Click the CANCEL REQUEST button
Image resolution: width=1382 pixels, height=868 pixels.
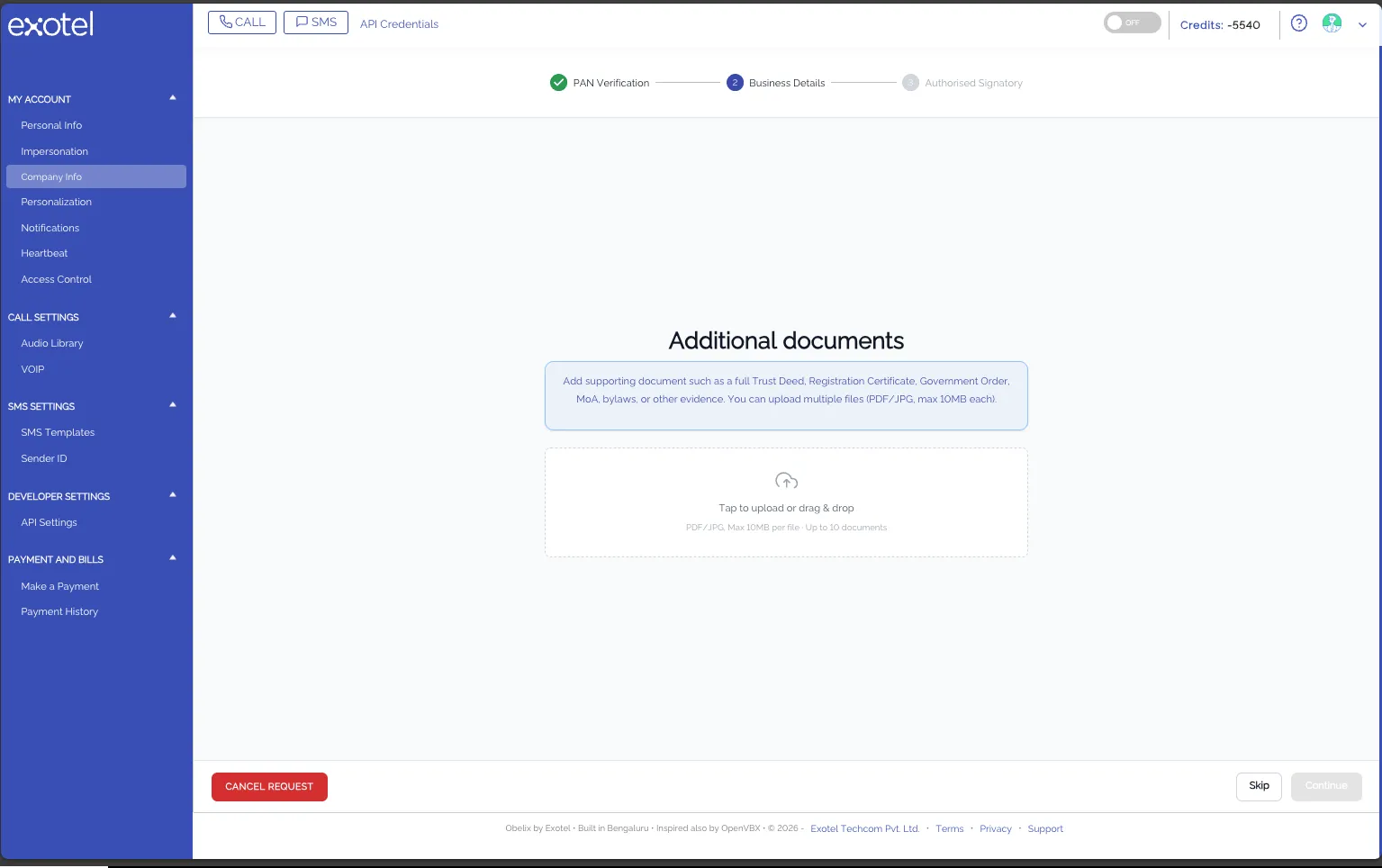pyautogui.click(x=269, y=787)
